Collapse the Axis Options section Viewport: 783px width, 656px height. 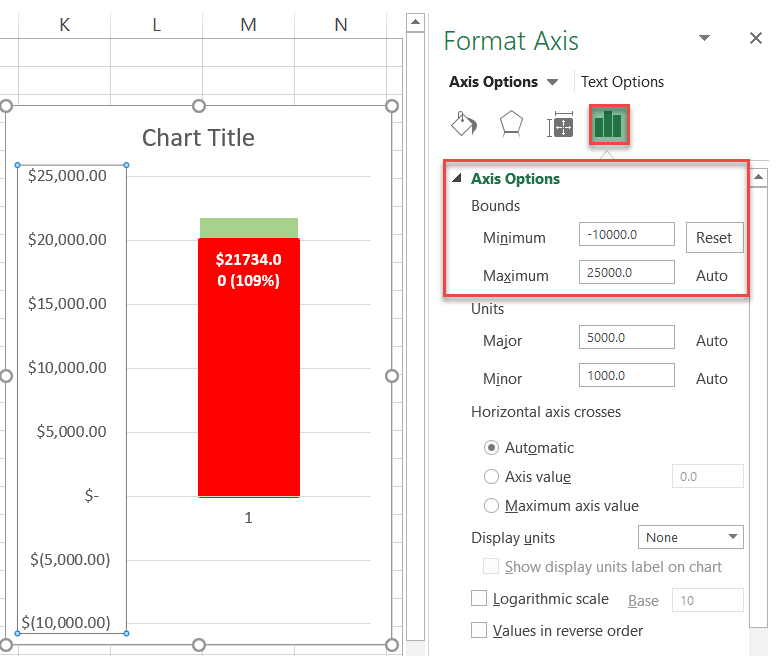pyautogui.click(x=457, y=179)
